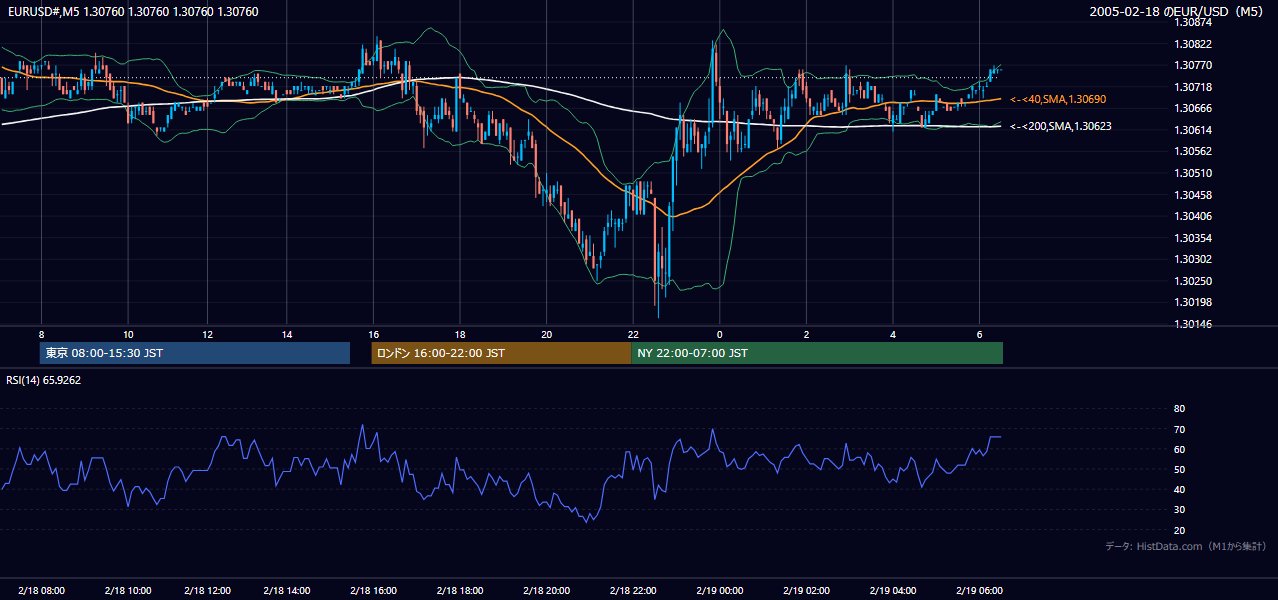
Task: Click the 2/19 06:00 bottom date label
Action: pos(979,590)
